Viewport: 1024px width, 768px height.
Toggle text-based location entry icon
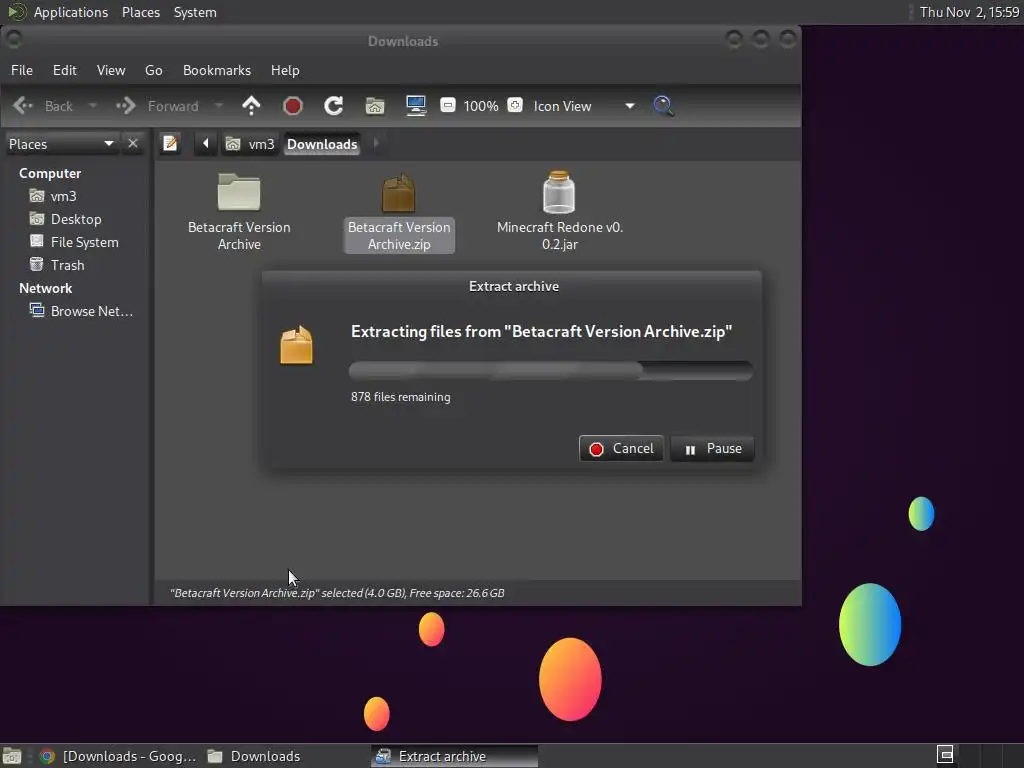(170, 143)
